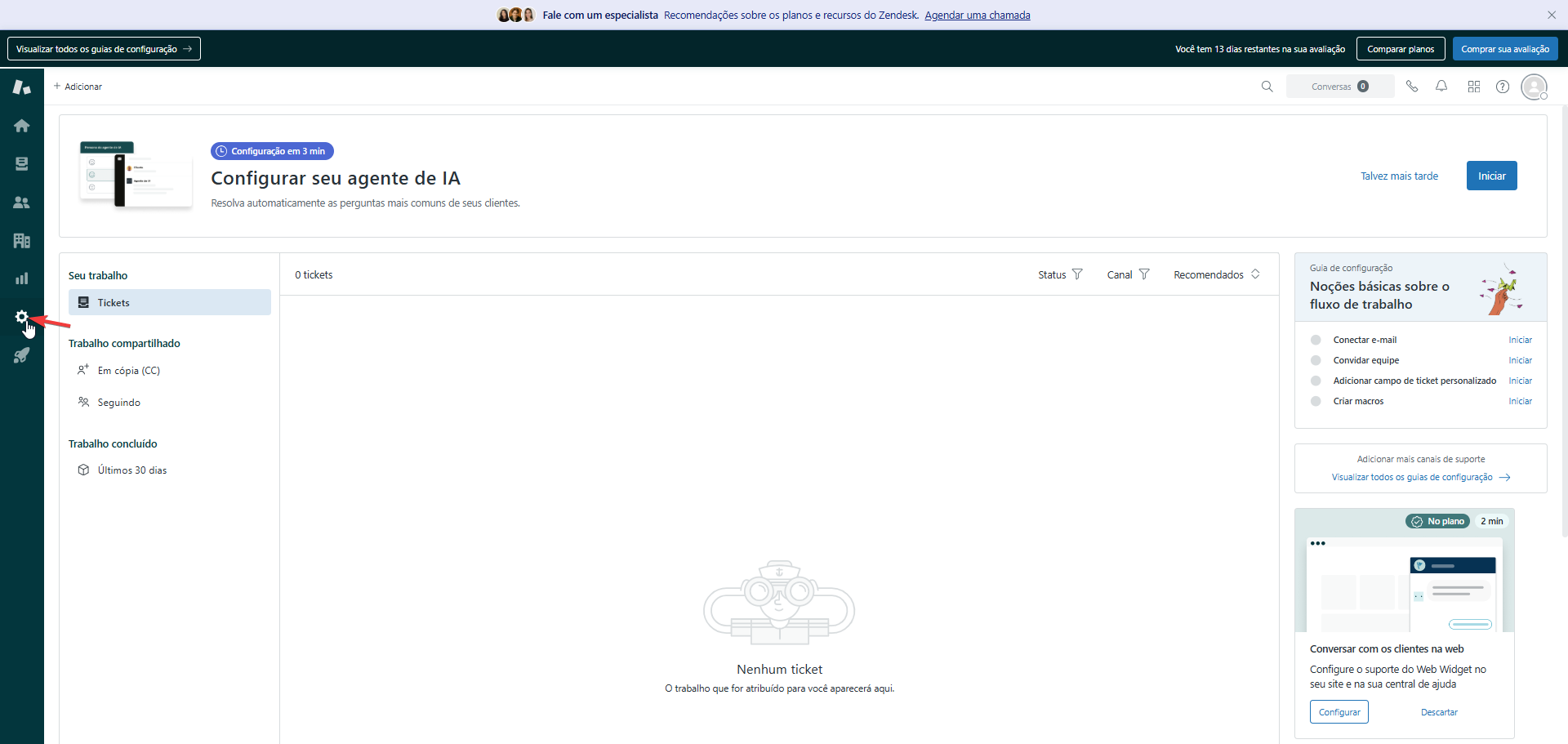The height and width of the screenshot is (744, 1568).
Task: Open the Admin gear icon
Action: pyautogui.click(x=22, y=317)
